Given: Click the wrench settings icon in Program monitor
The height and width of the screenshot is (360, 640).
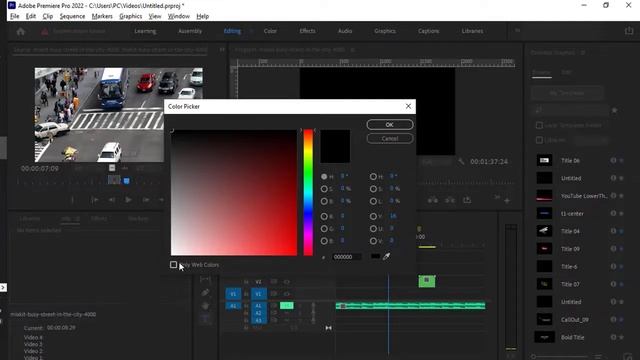Looking at the screenshot, I should coord(461,162).
